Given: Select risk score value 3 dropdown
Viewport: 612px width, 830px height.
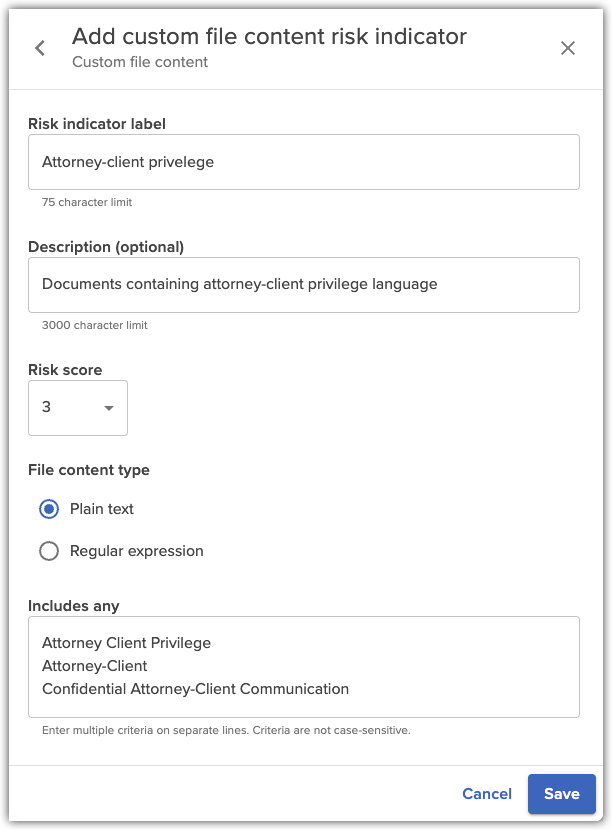Looking at the screenshot, I should point(78,408).
